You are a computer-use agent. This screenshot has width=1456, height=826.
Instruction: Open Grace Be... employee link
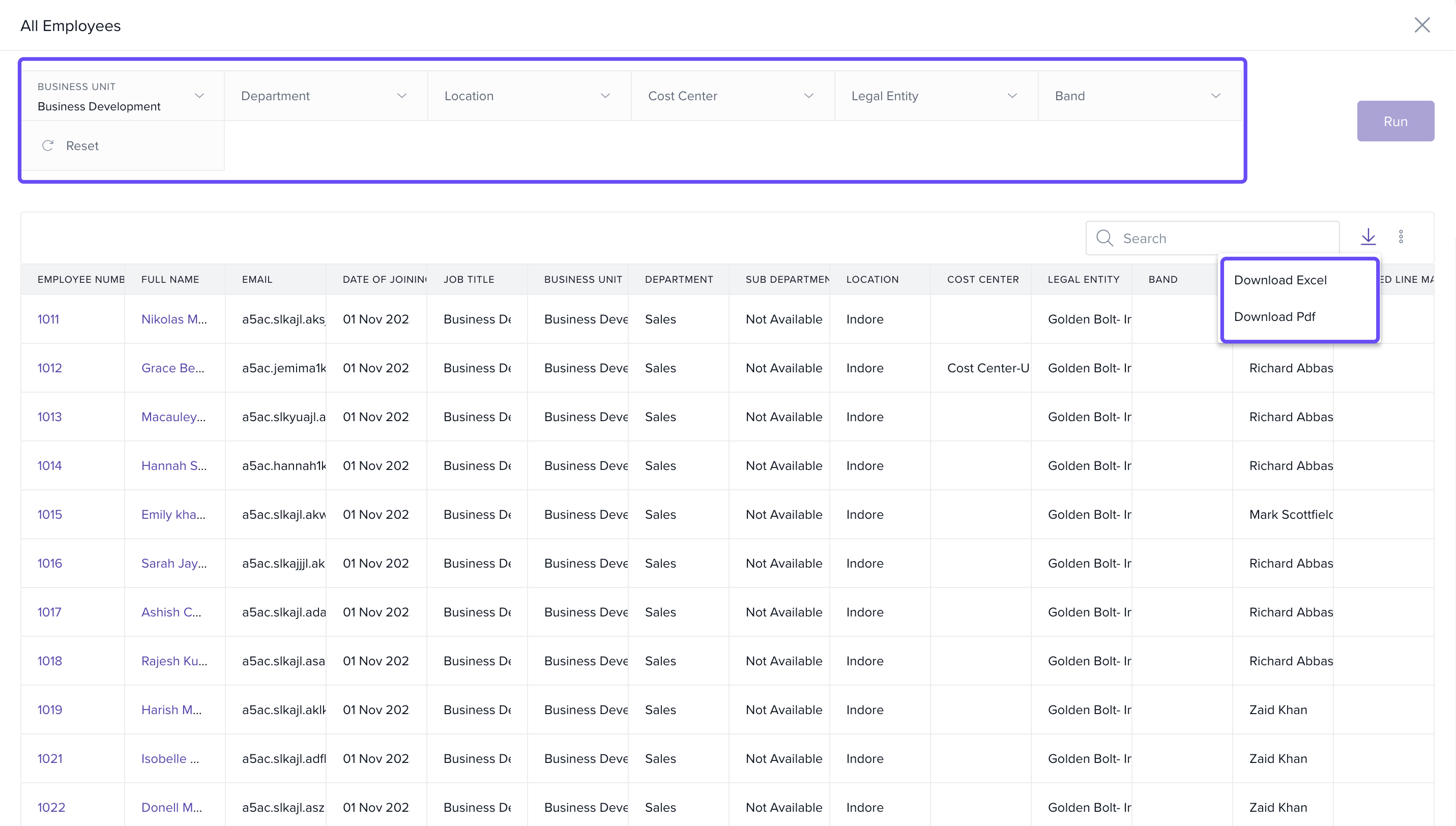(x=172, y=368)
